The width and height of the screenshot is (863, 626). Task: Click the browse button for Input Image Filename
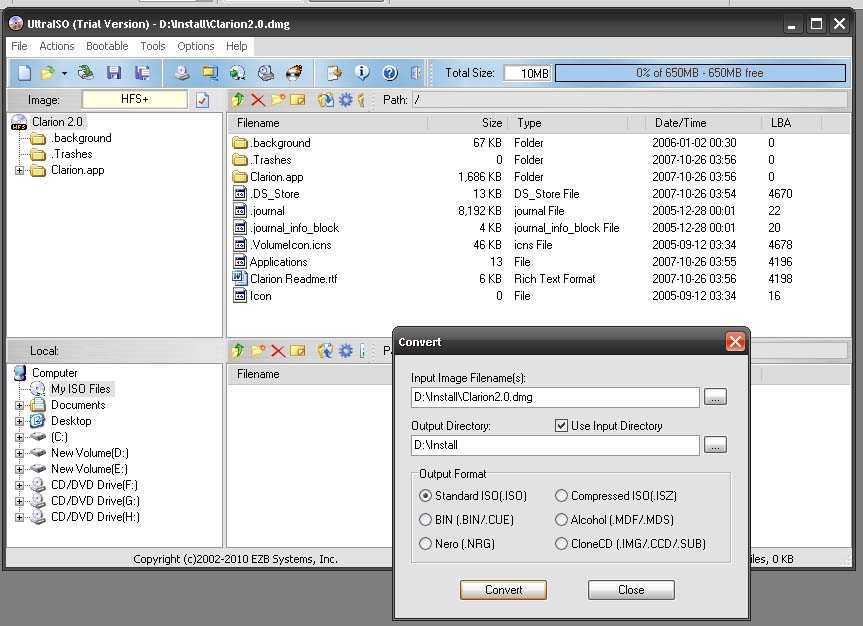pyautogui.click(x=715, y=397)
